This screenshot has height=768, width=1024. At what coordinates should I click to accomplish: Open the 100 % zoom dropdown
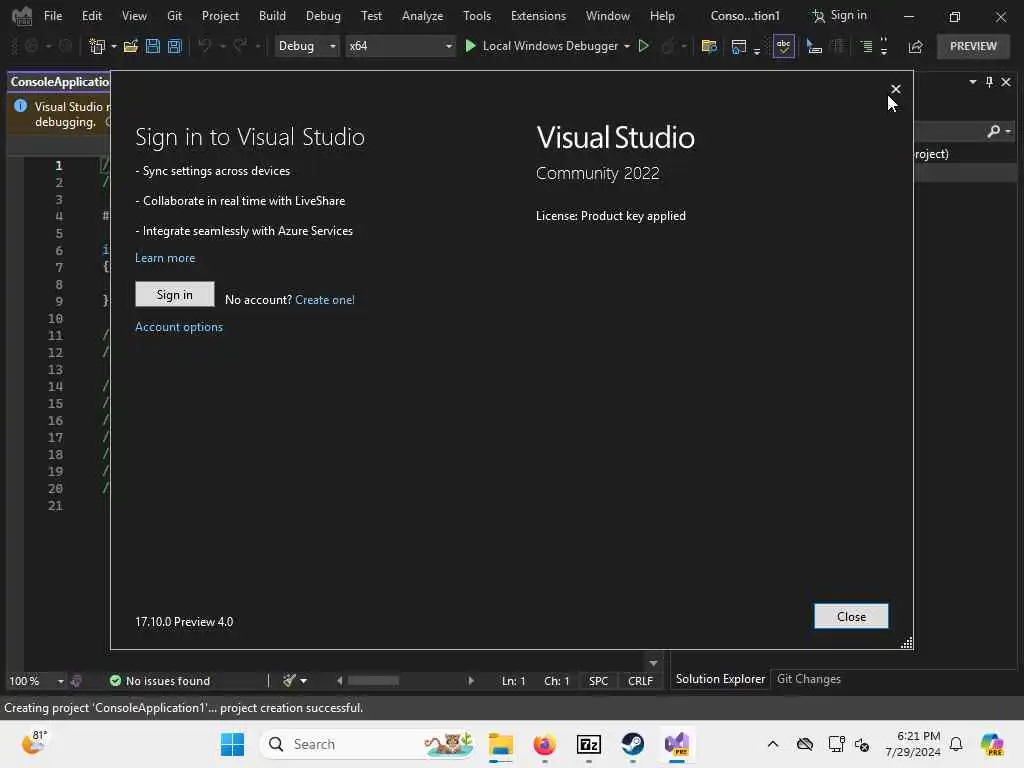pyautogui.click(x=61, y=681)
